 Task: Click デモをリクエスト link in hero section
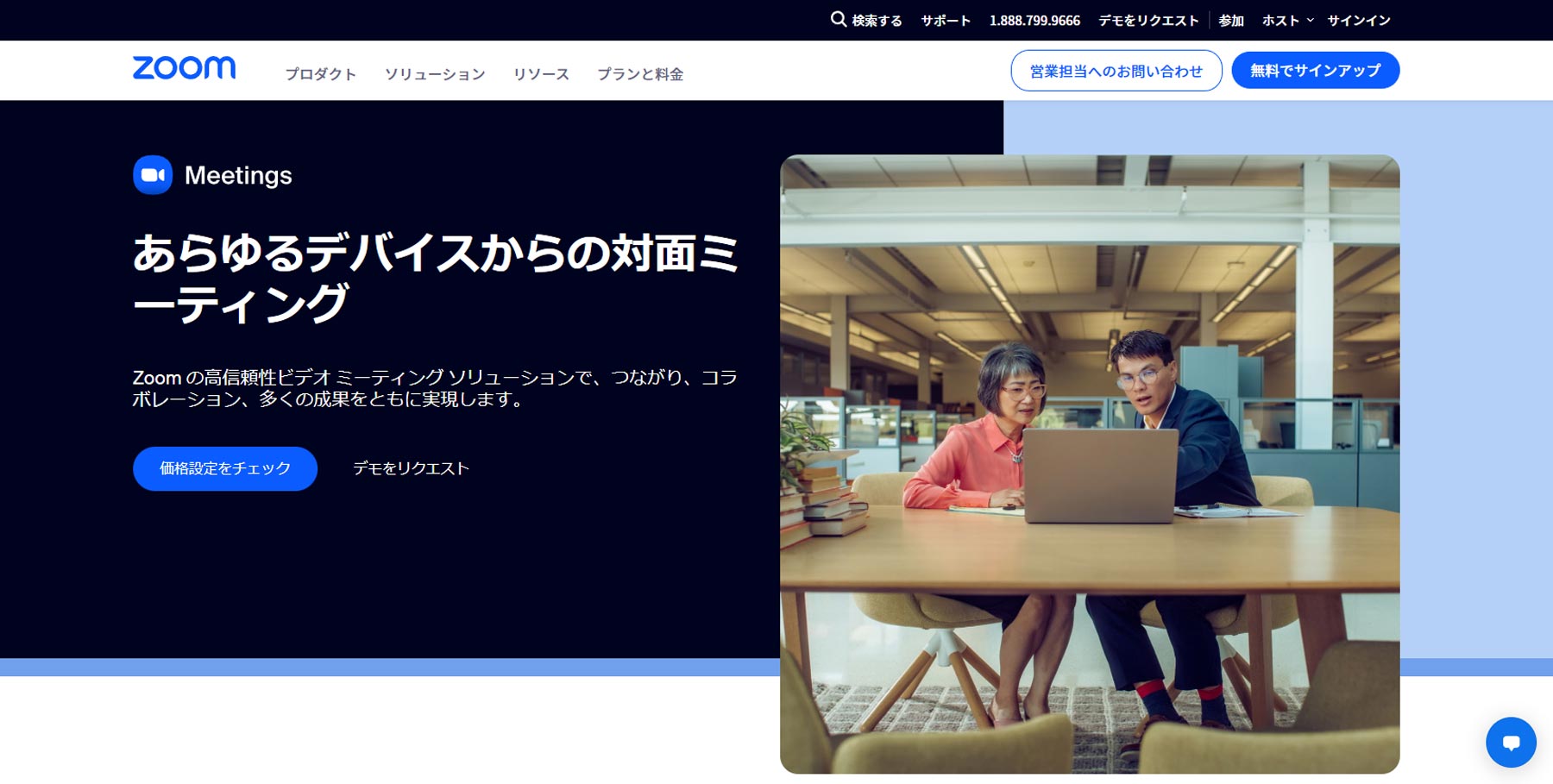pos(411,468)
